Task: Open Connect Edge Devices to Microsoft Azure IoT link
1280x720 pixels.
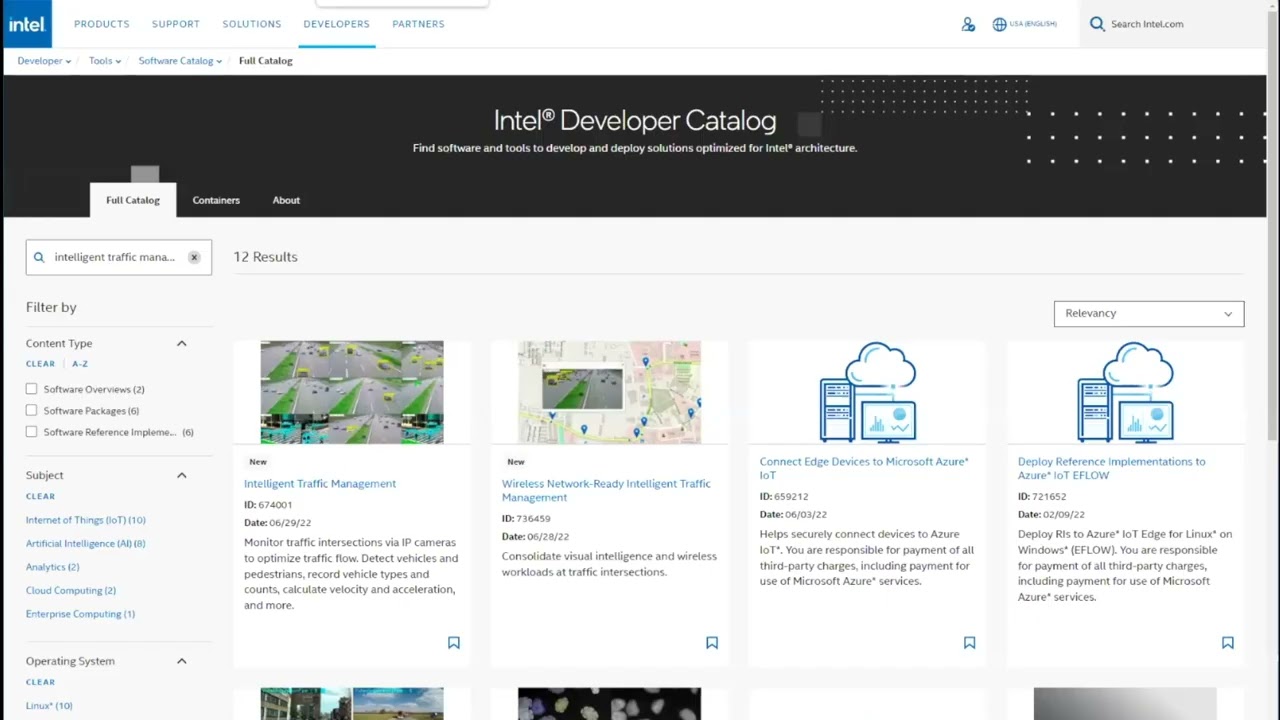Action: 864,468
